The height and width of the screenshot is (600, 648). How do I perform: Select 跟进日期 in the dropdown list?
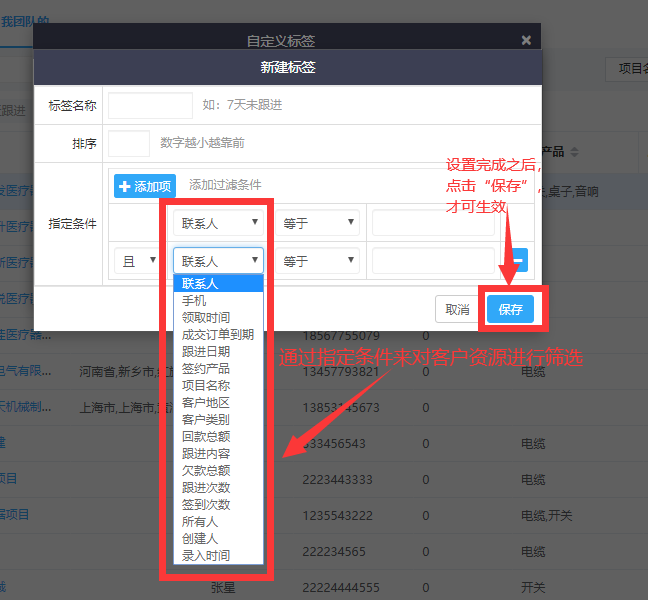(218, 352)
